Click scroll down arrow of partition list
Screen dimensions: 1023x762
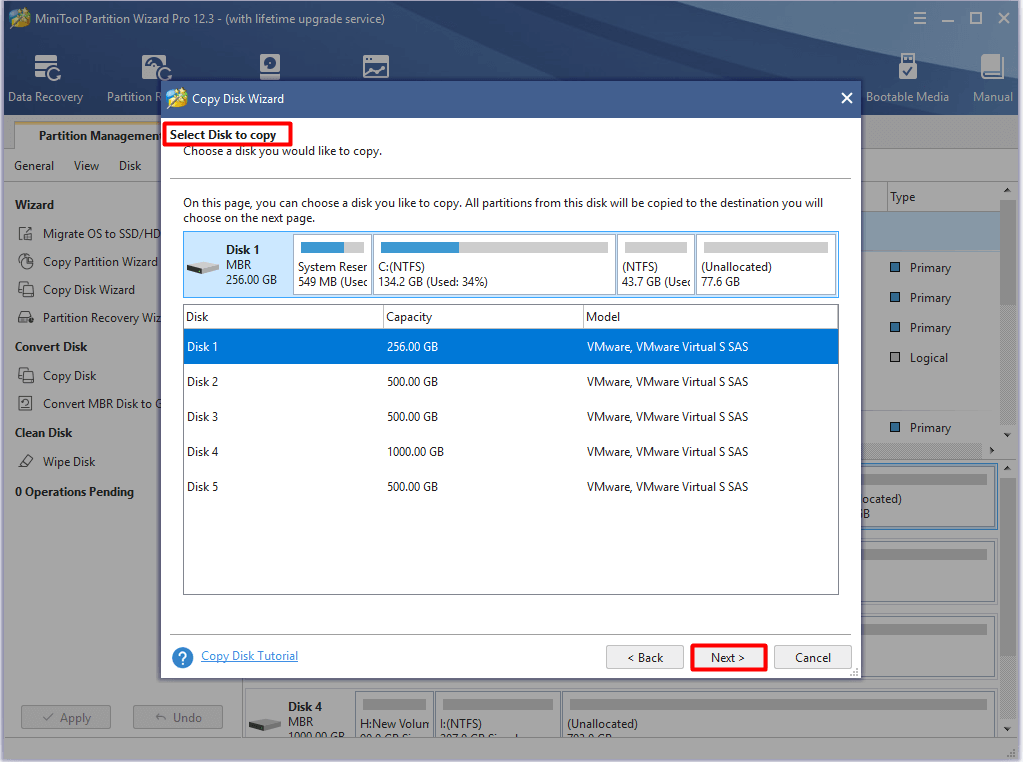[1007, 435]
